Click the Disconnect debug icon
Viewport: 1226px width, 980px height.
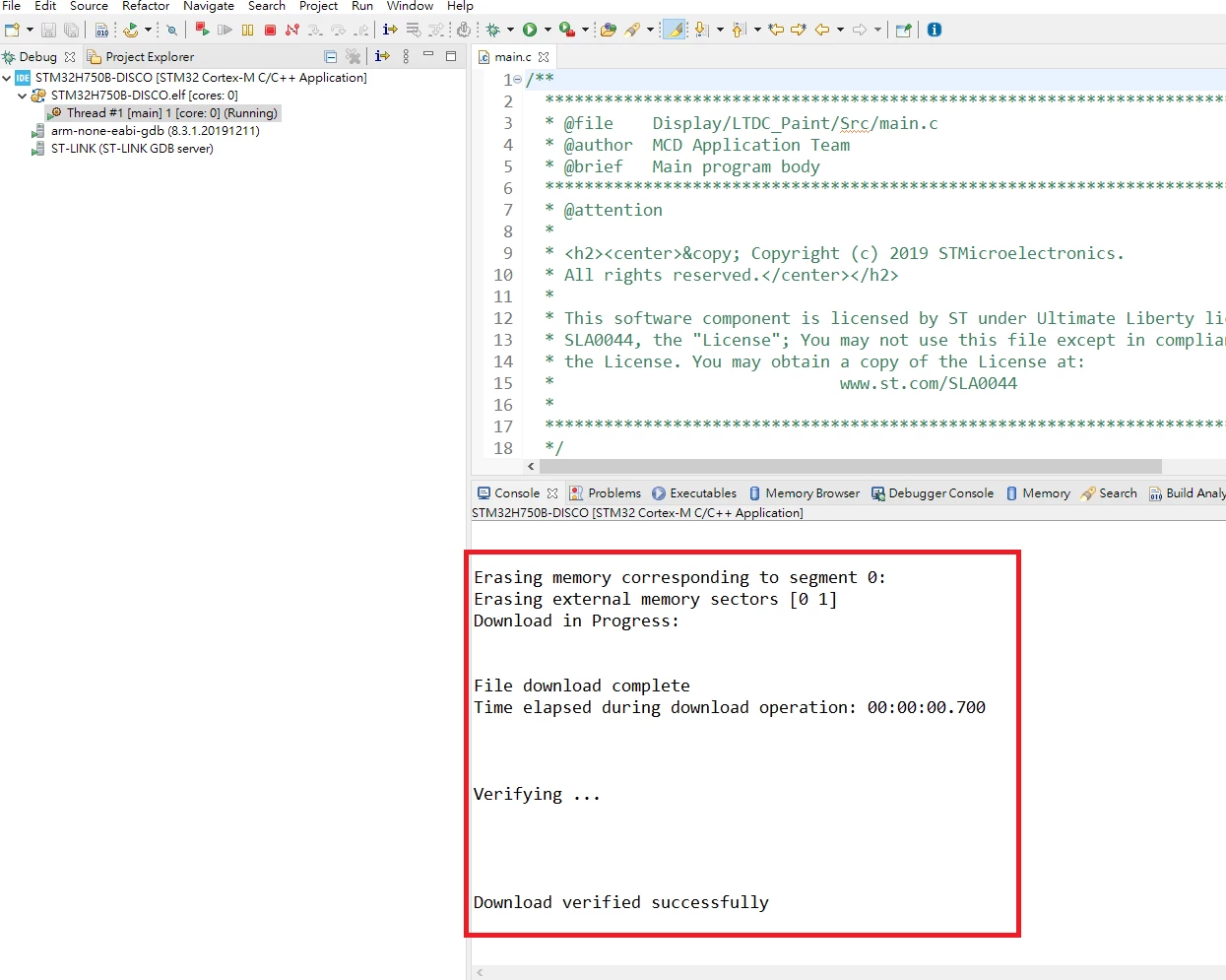click(292, 30)
